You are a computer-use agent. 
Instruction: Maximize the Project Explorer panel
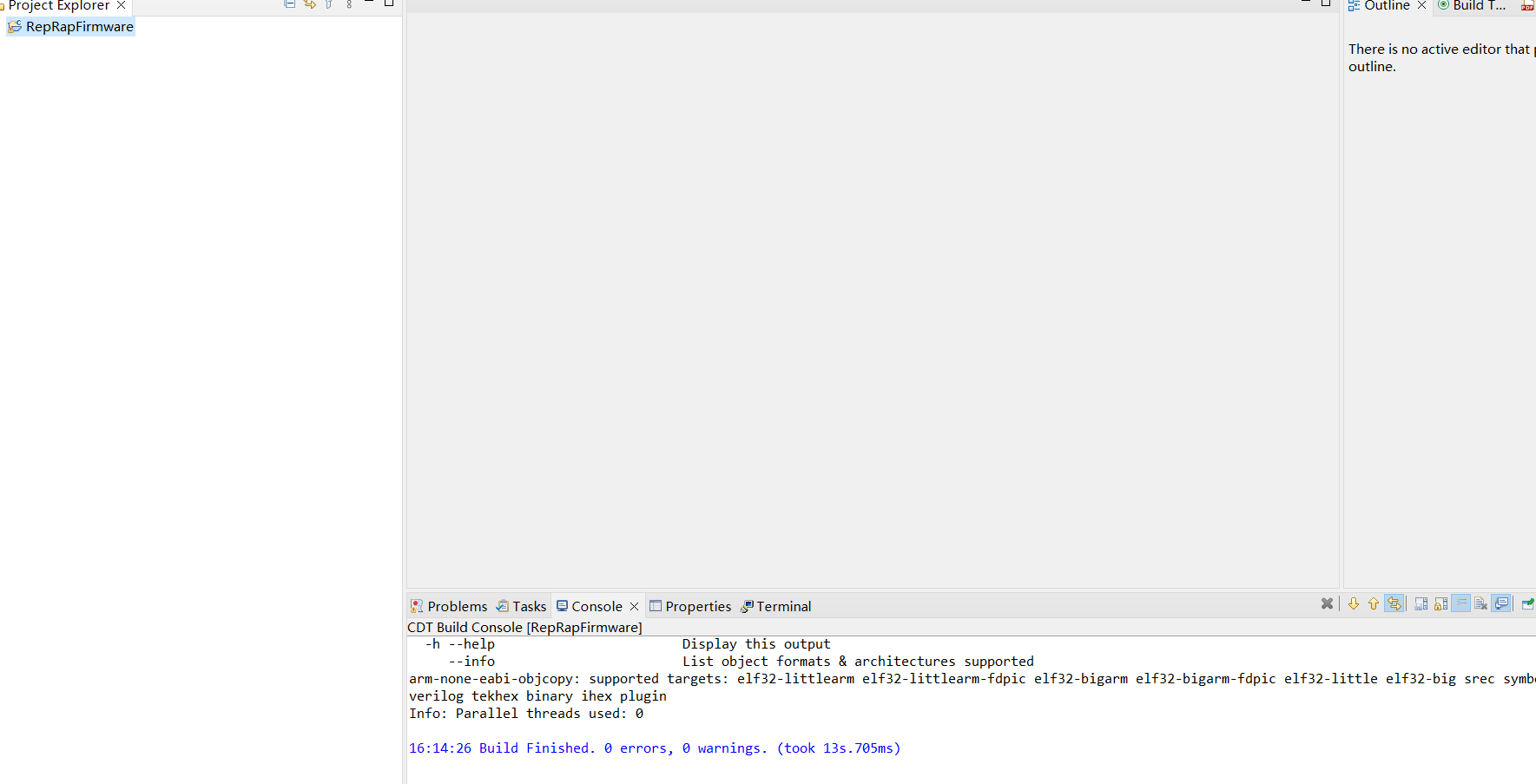coord(389,3)
